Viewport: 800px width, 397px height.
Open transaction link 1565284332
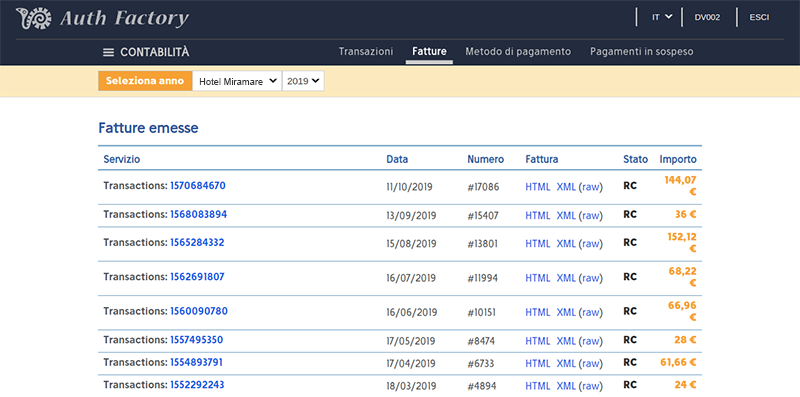tap(197, 242)
